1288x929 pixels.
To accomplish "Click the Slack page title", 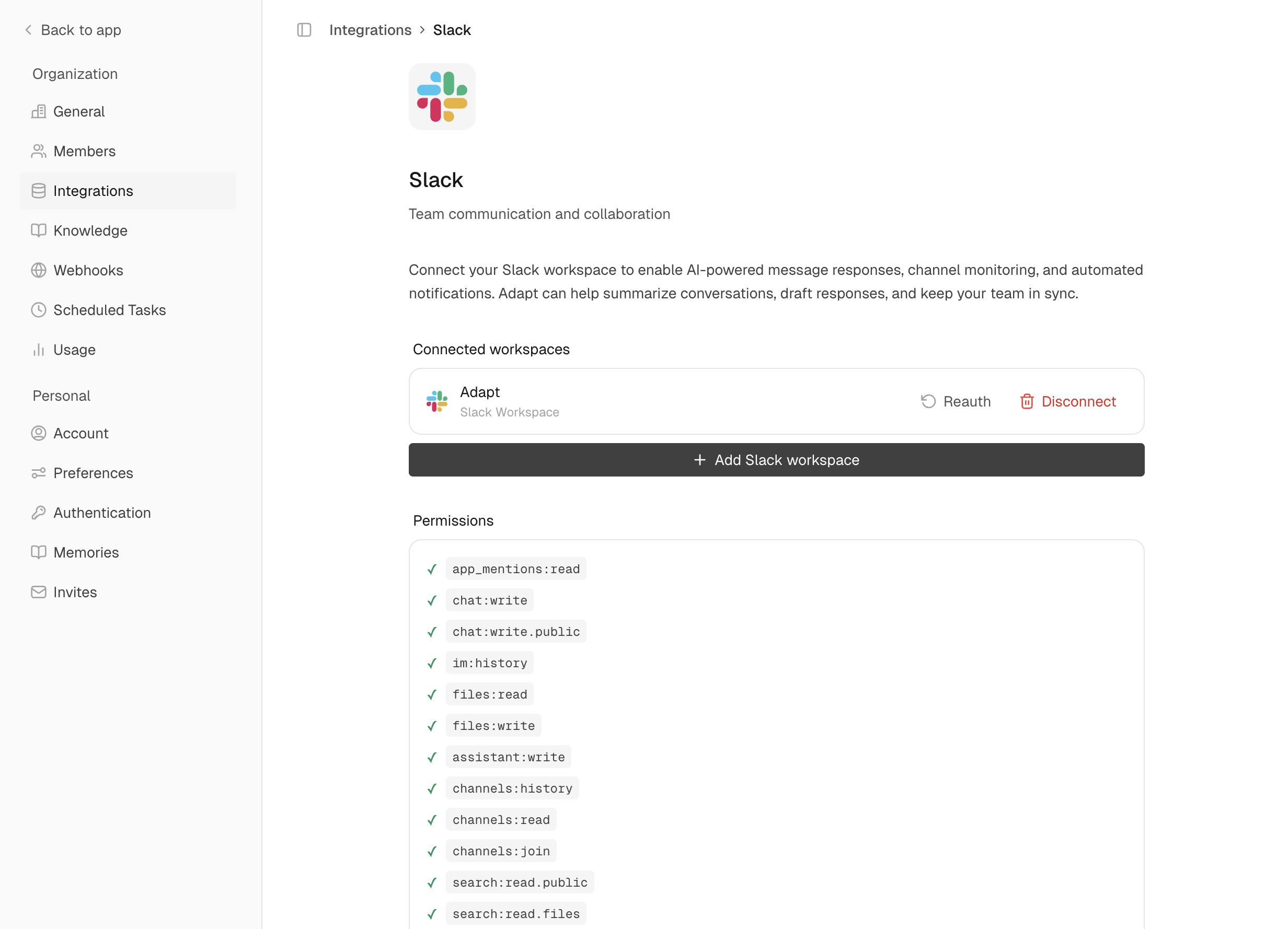I will pos(436,180).
